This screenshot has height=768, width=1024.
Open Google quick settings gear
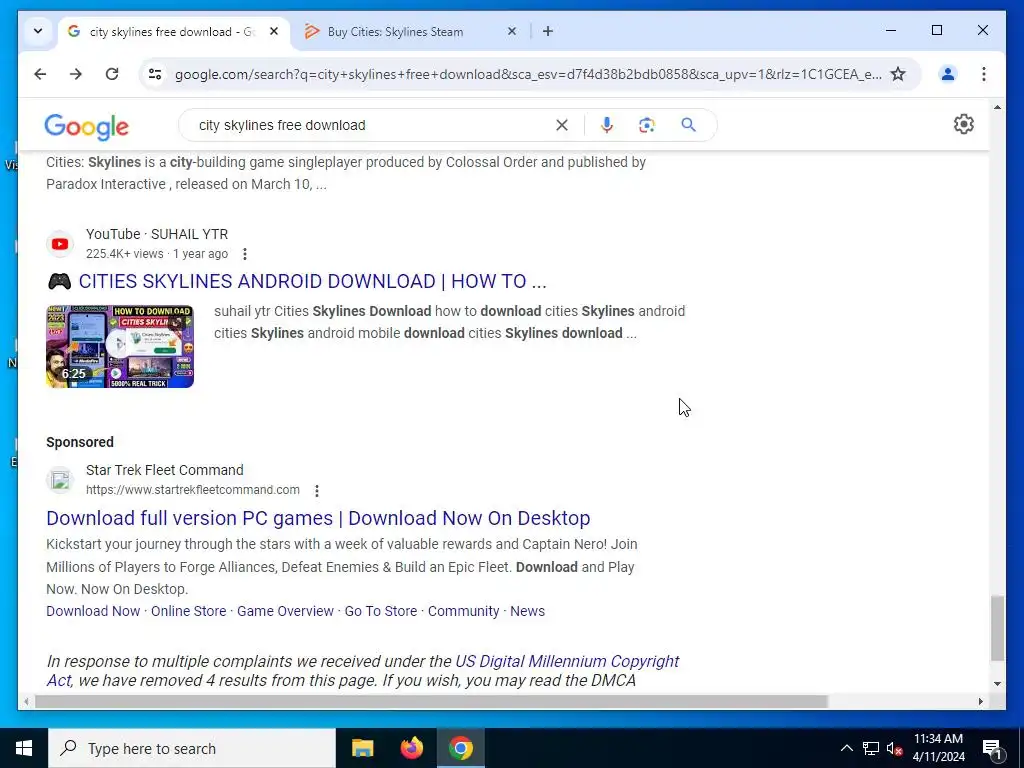[963, 124]
